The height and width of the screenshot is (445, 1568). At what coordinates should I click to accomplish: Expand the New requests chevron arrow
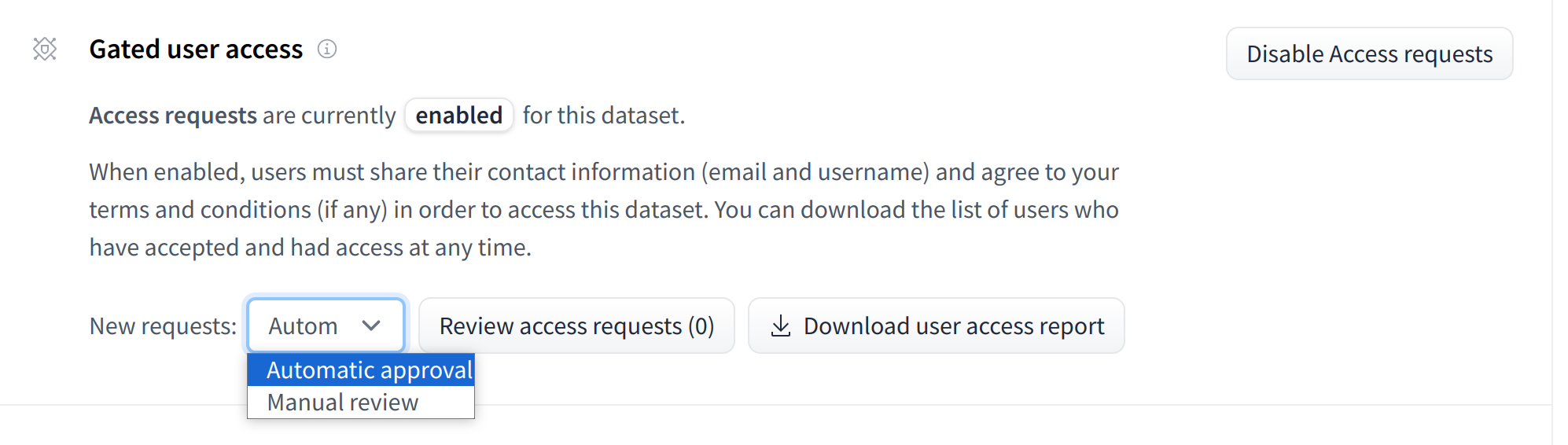(x=371, y=325)
